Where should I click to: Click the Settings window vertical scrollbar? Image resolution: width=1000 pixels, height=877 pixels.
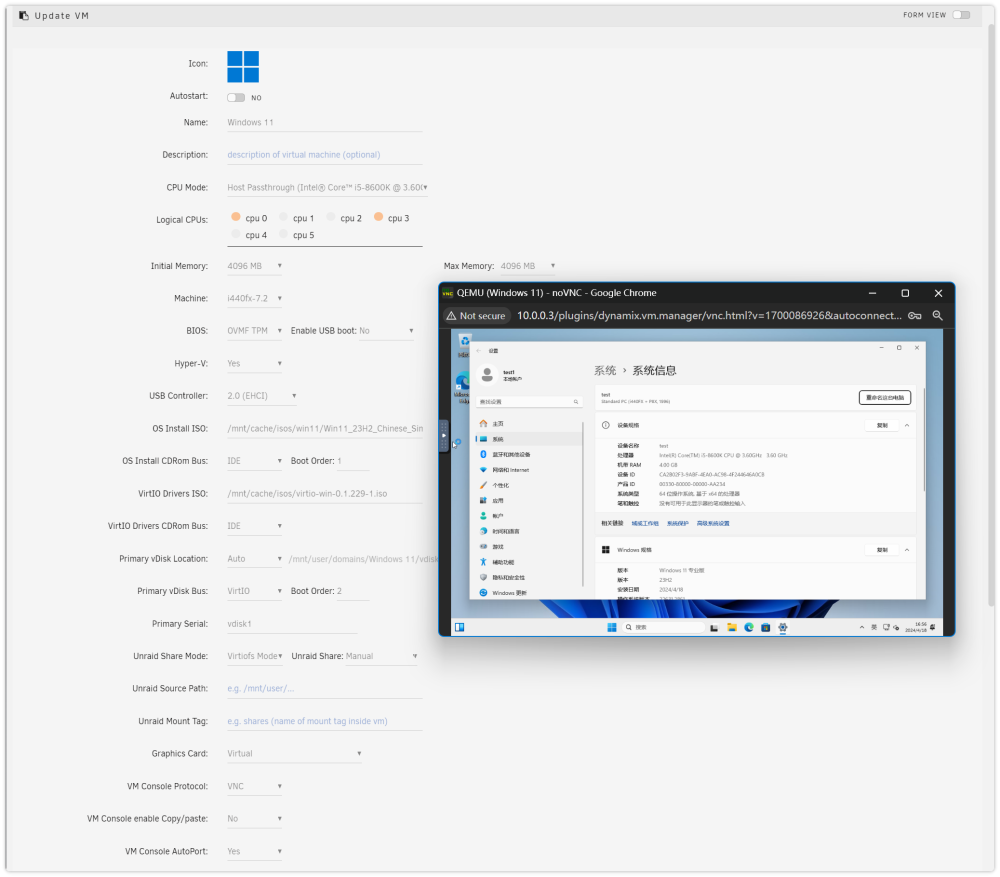(x=923, y=440)
